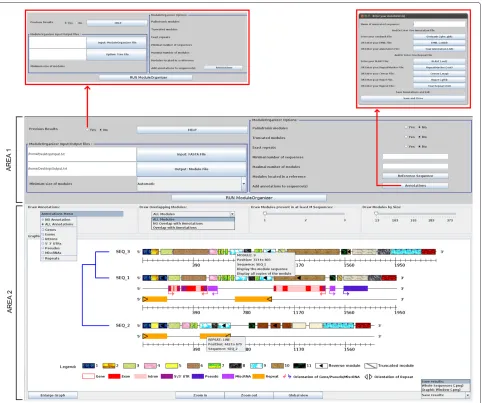Click the Orientation of Repeat icon in legend
This screenshot has width=483, height=403.
368,377
